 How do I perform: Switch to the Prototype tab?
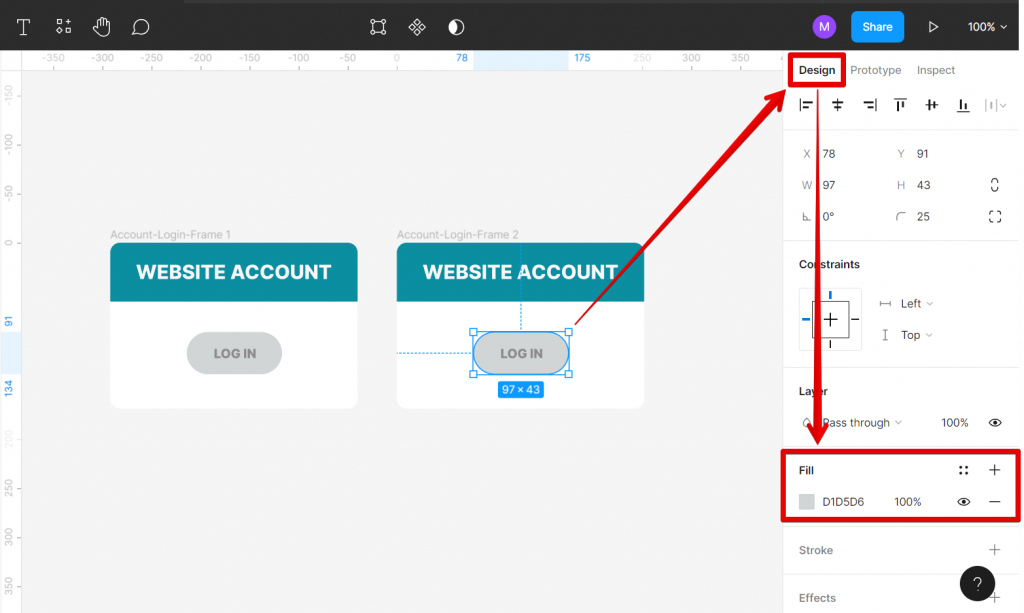click(875, 70)
